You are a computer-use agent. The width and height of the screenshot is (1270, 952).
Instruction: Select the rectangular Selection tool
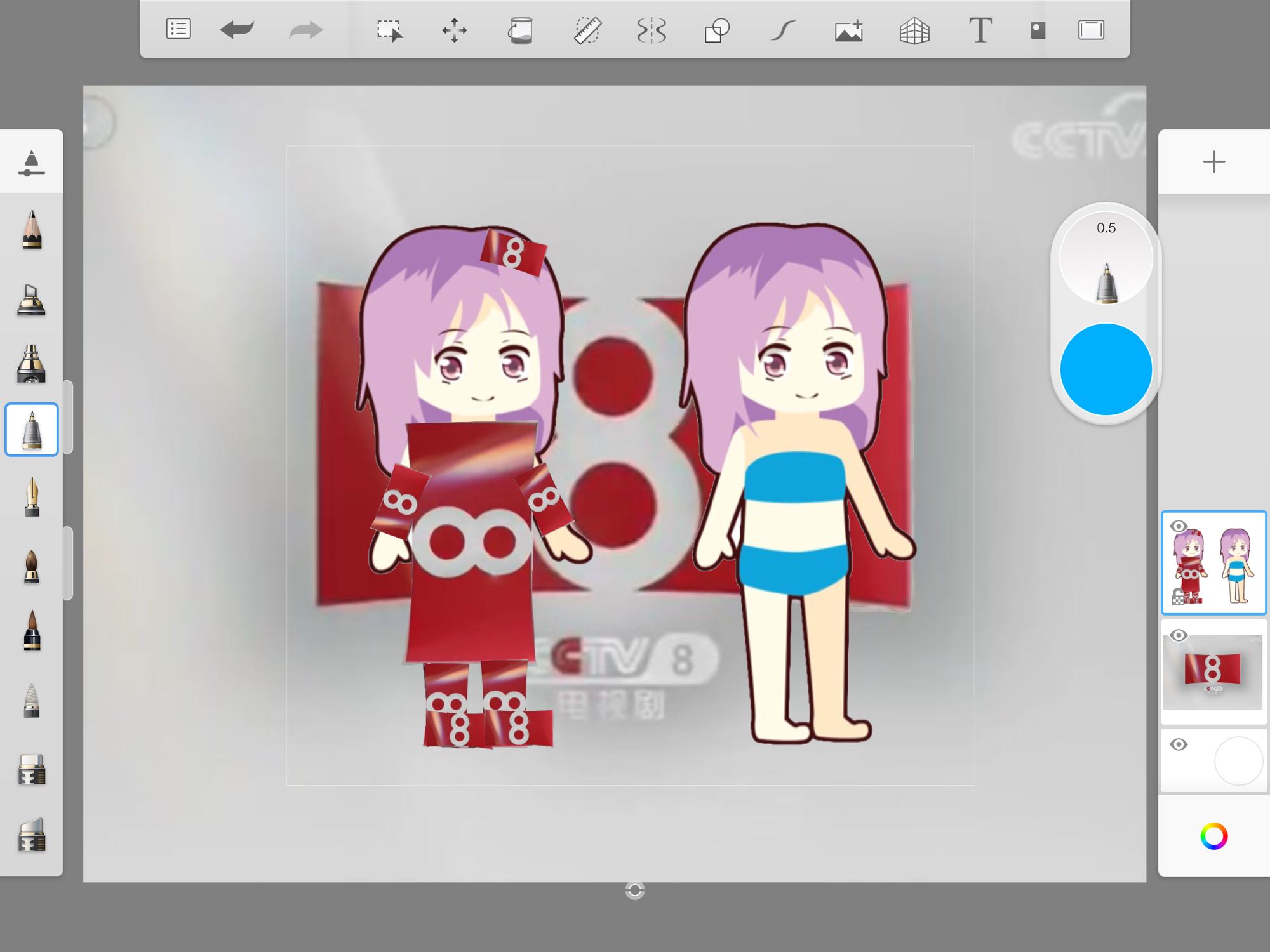point(389,30)
